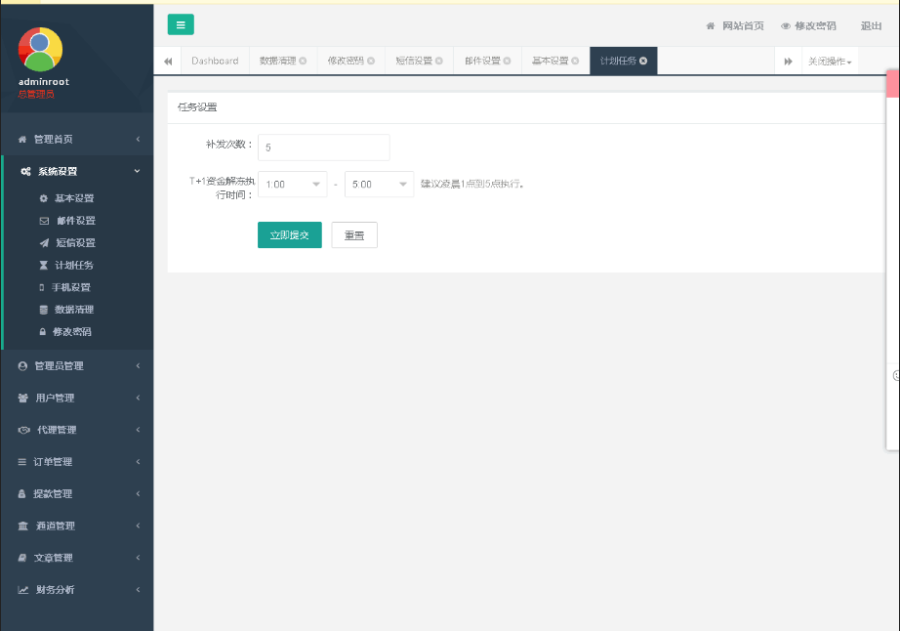The width and height of the screenshot is (900, 631).
Task: Click the green hamburger menu button
Action: [180, 24]
